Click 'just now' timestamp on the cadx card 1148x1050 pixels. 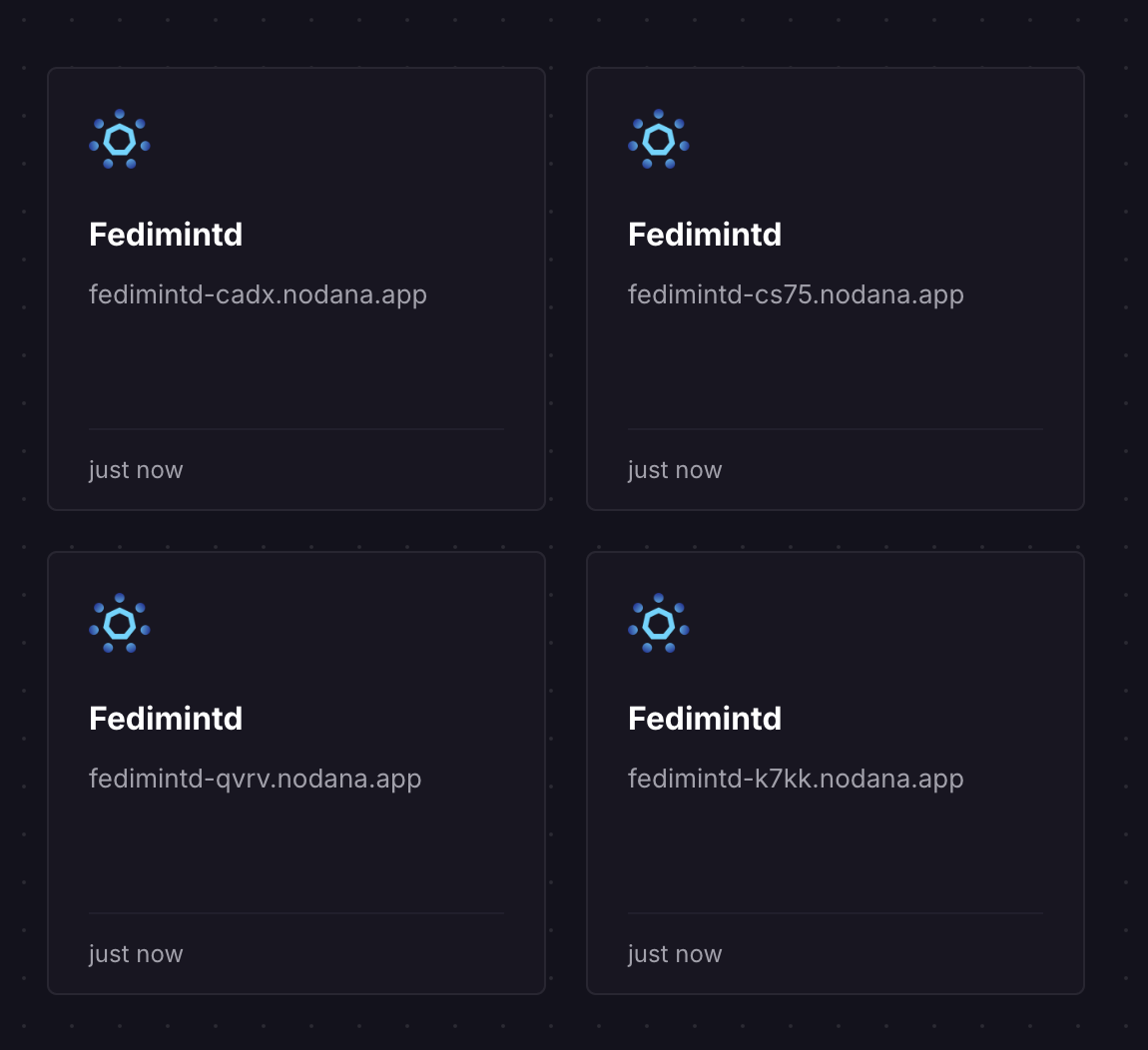point(136,470)
